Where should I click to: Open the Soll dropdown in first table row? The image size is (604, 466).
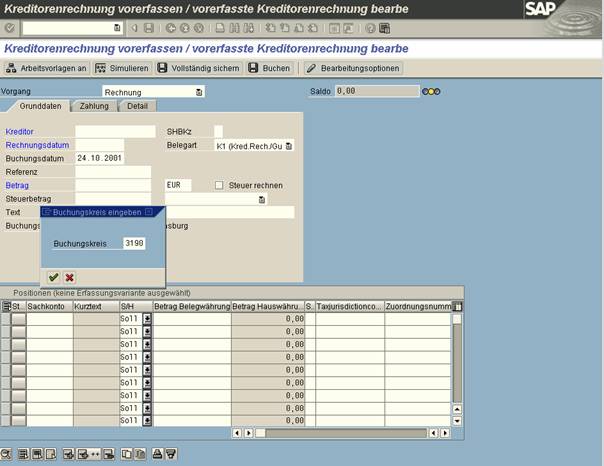pos(147,319)
